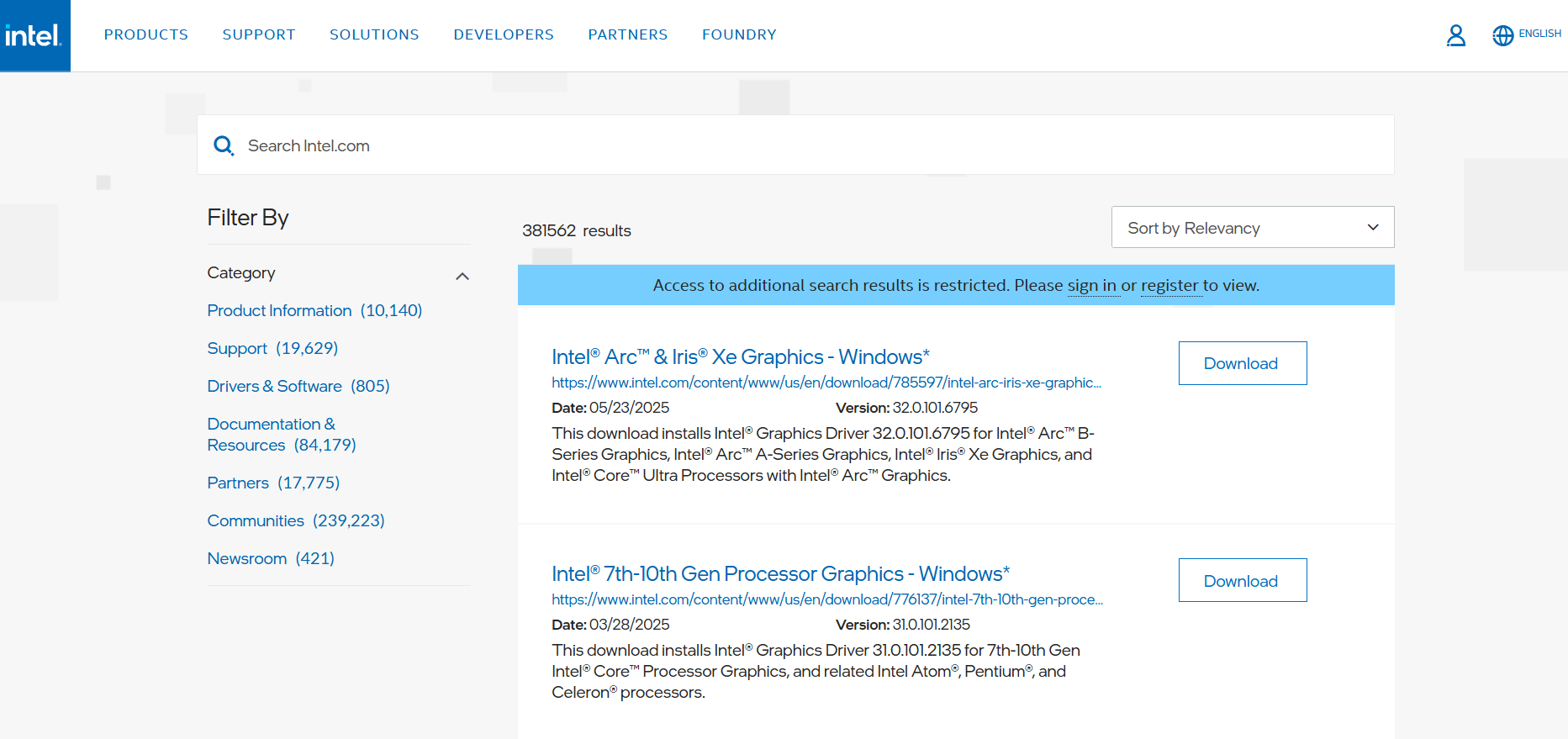Filter by Communities category
This screenshot has width=1568, height=739.
296,520
